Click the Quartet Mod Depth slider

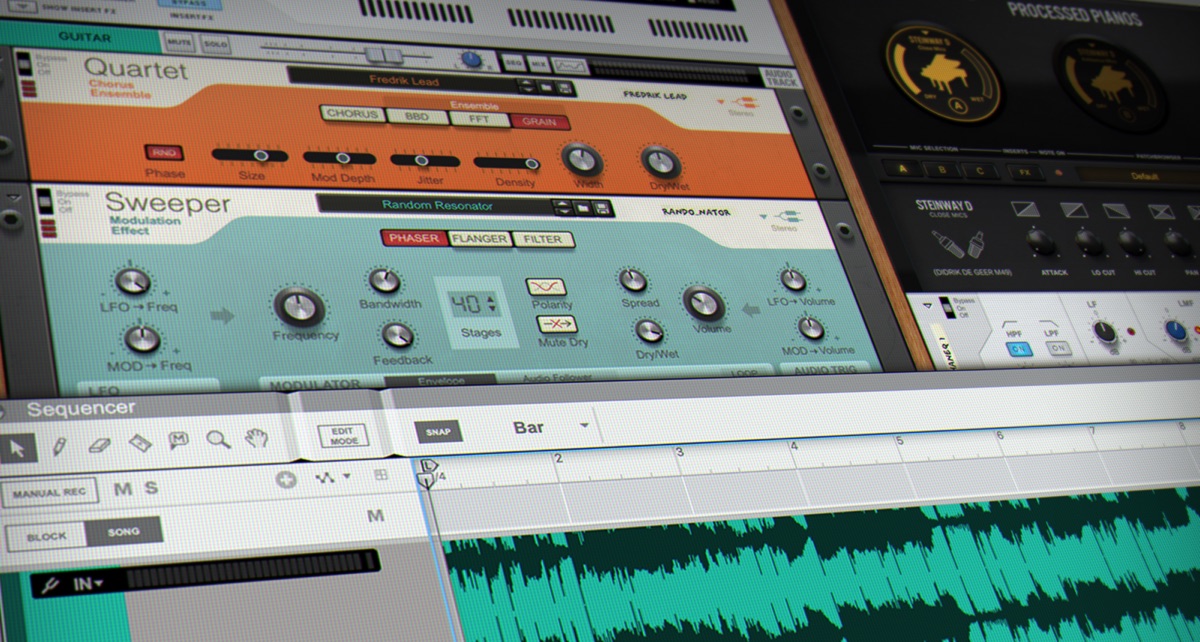click(x=340, y=158)
